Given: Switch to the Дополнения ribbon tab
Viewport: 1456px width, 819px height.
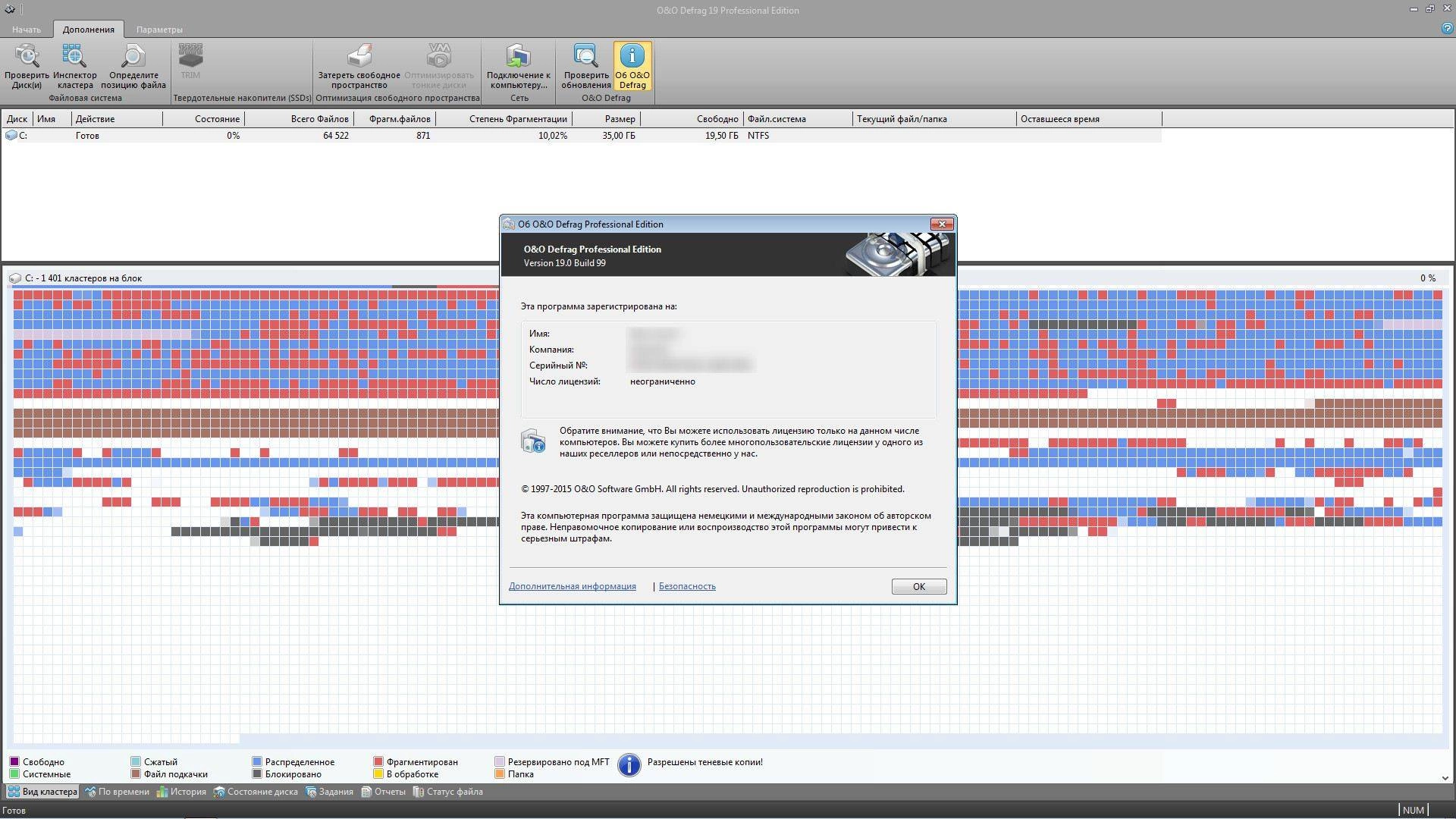Looking at the screenshot, I should coord(89,30).
